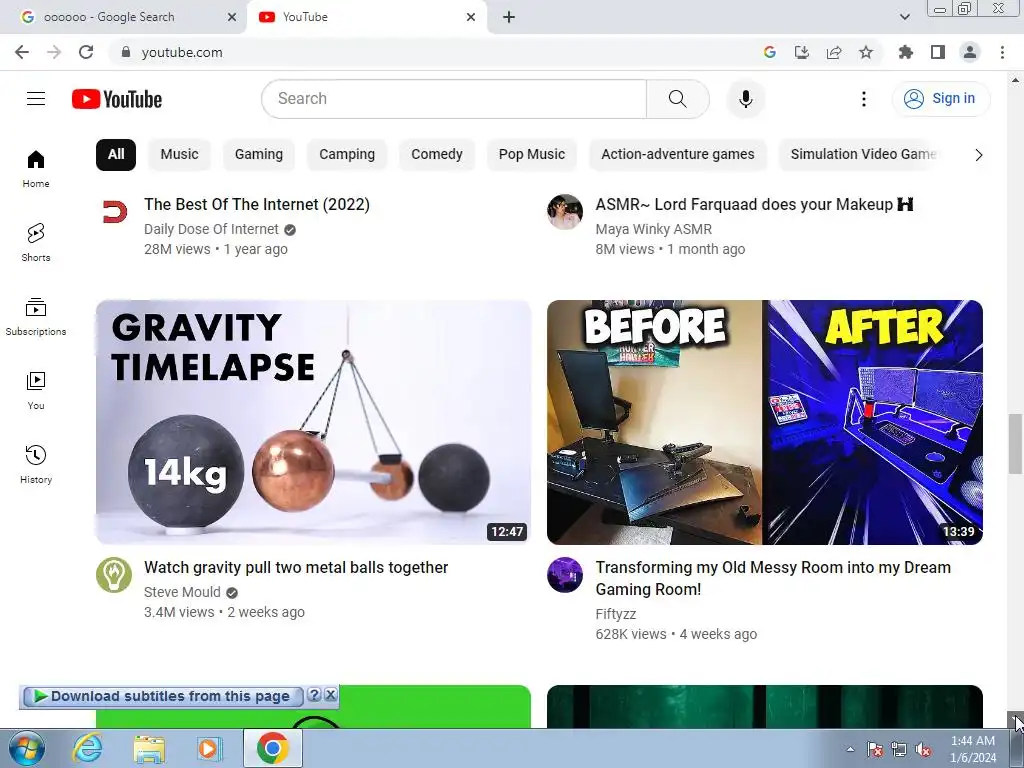Open the YouTube hamburger guide menu
The width and height of the screenshot is (1024, 768).
tap(36, 99)
